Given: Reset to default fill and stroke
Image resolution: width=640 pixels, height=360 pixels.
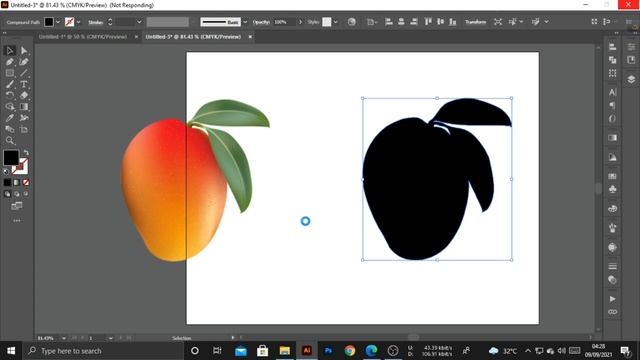Looking at the screenshot, I should (6, 171).
